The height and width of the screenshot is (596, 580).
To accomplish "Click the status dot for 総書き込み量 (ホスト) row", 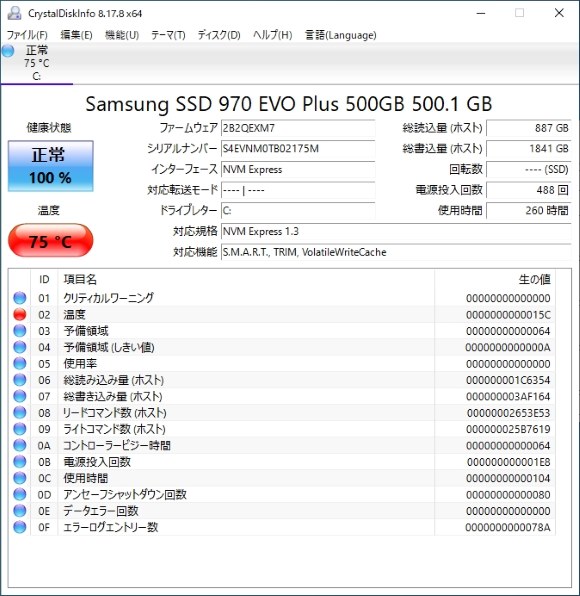I will [20, 396].
